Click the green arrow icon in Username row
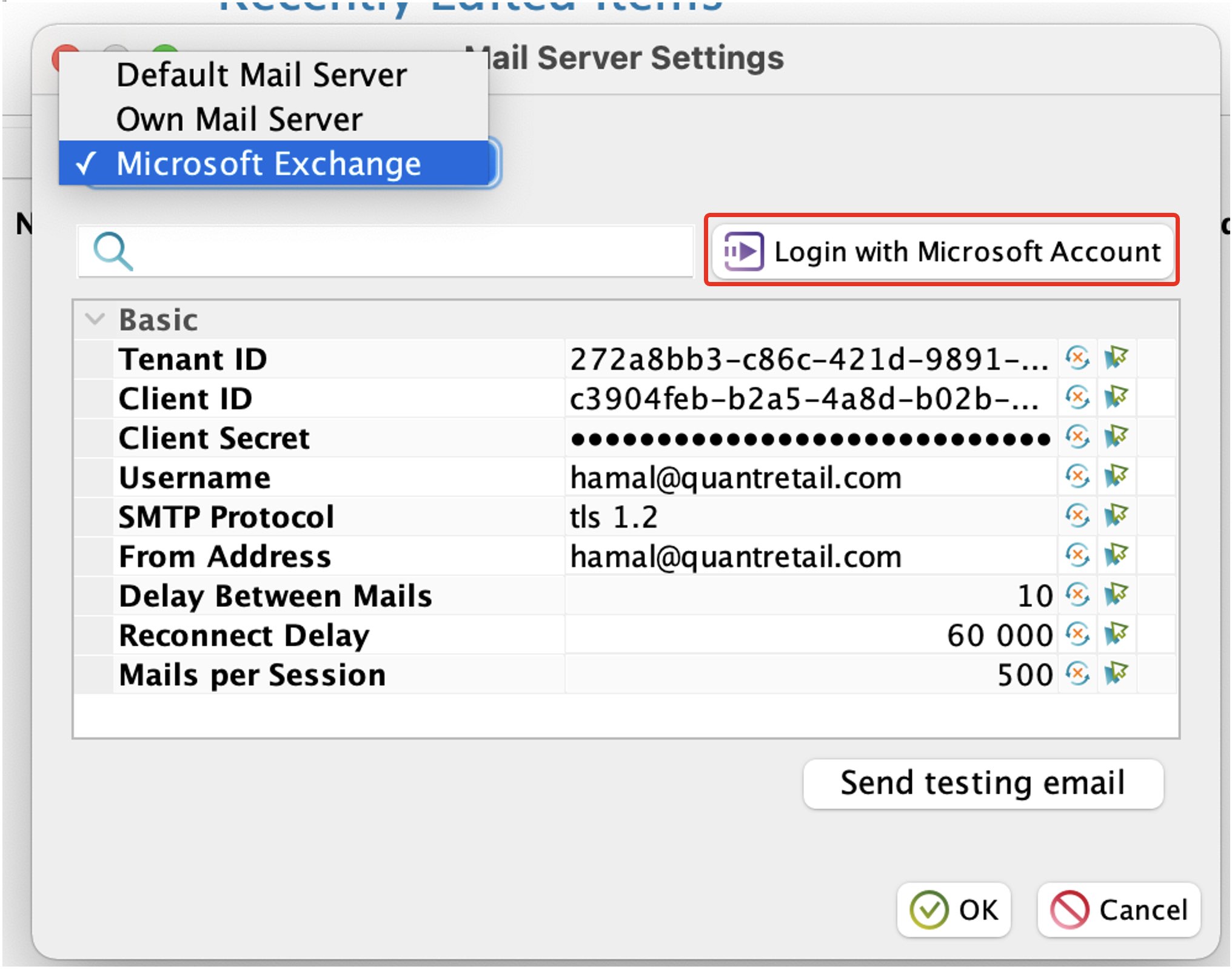 (1116, 477)
